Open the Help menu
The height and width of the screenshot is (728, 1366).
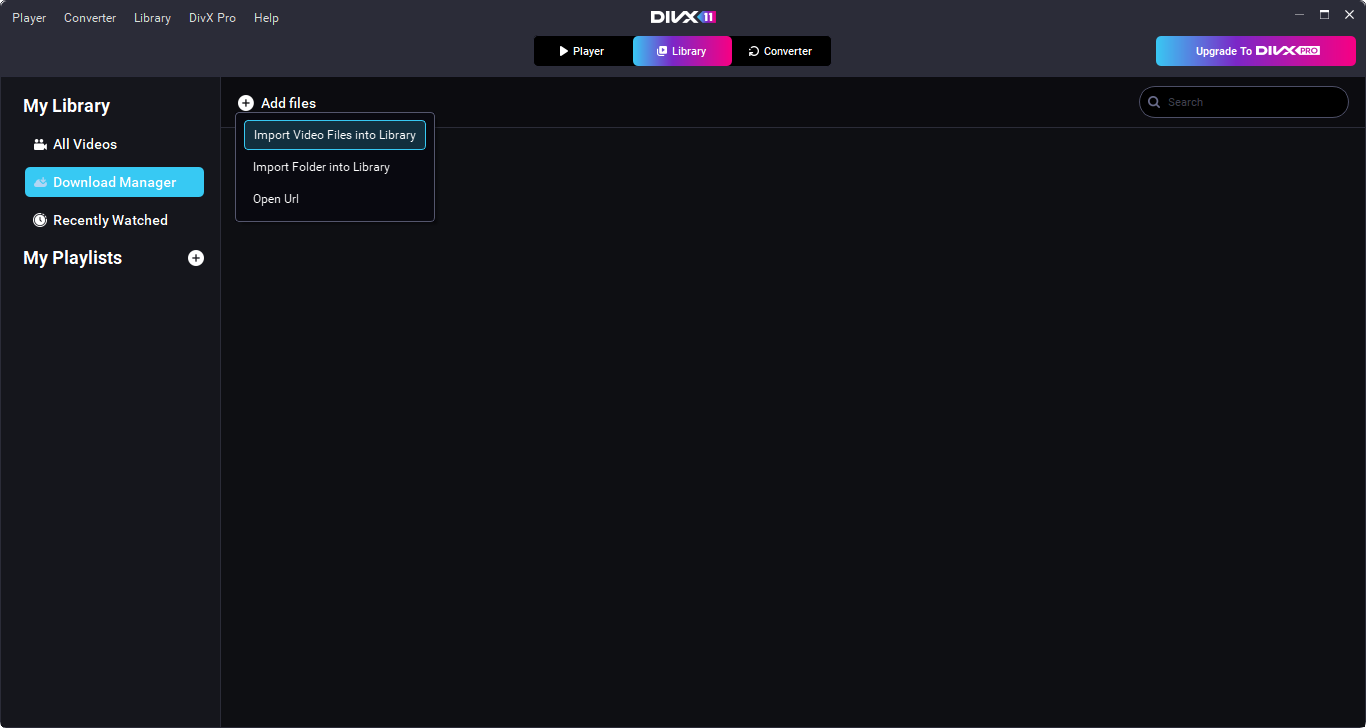pyautogui.click(x=266, y=18)
